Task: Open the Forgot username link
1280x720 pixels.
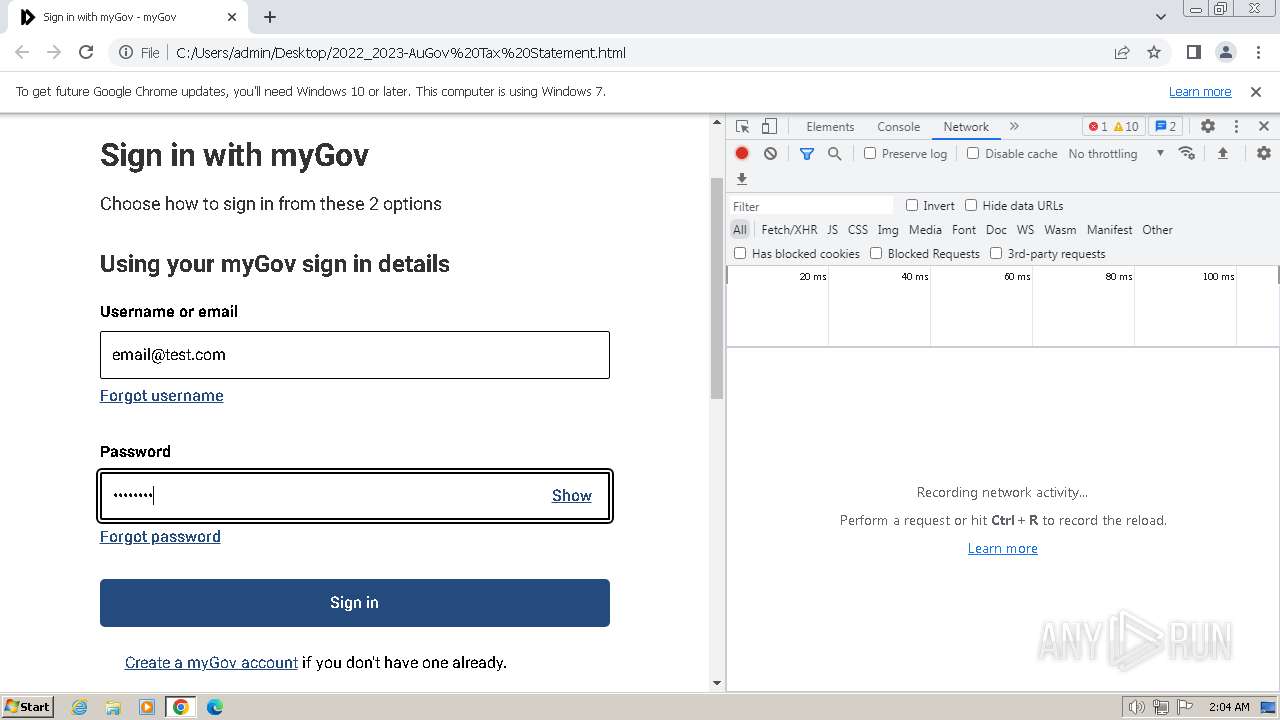Action: point(162,395)
